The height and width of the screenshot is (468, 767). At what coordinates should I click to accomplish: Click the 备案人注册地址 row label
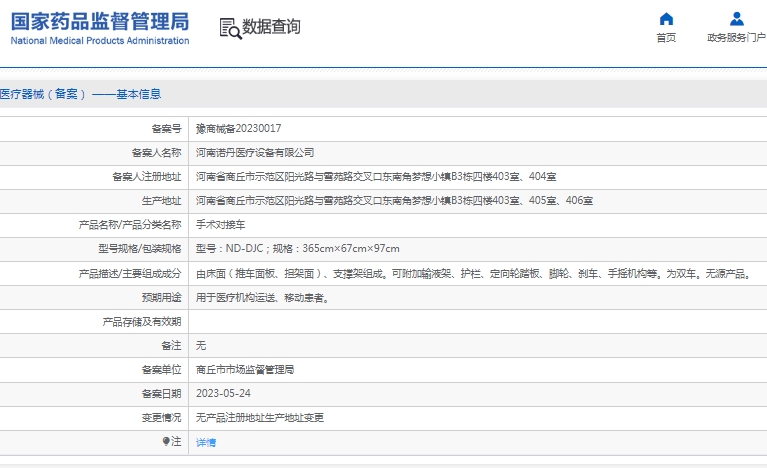tap(147, 177)
